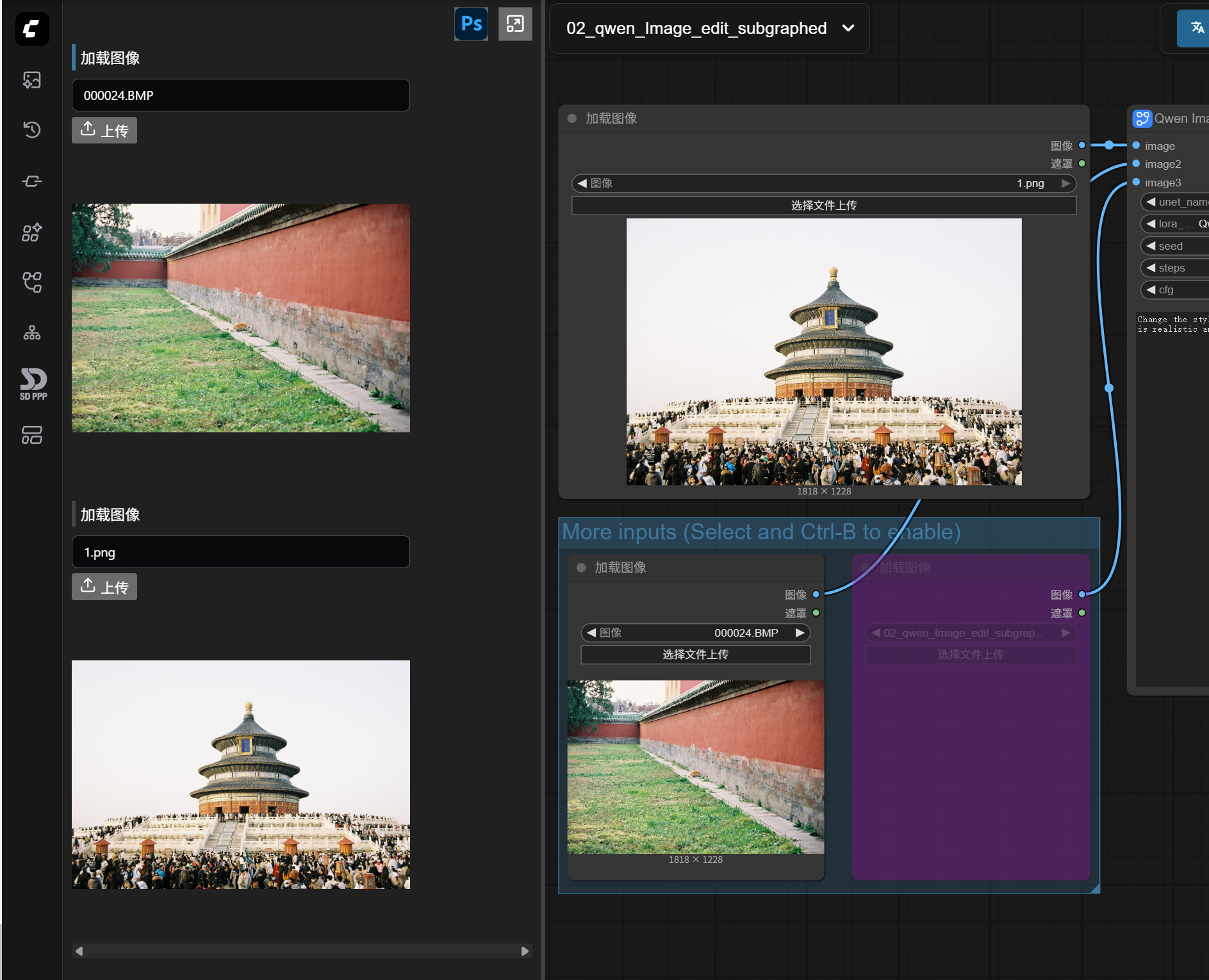Click the 图像 output port of 1.png node
1209x980 pixels.
tap(1082, 145)
